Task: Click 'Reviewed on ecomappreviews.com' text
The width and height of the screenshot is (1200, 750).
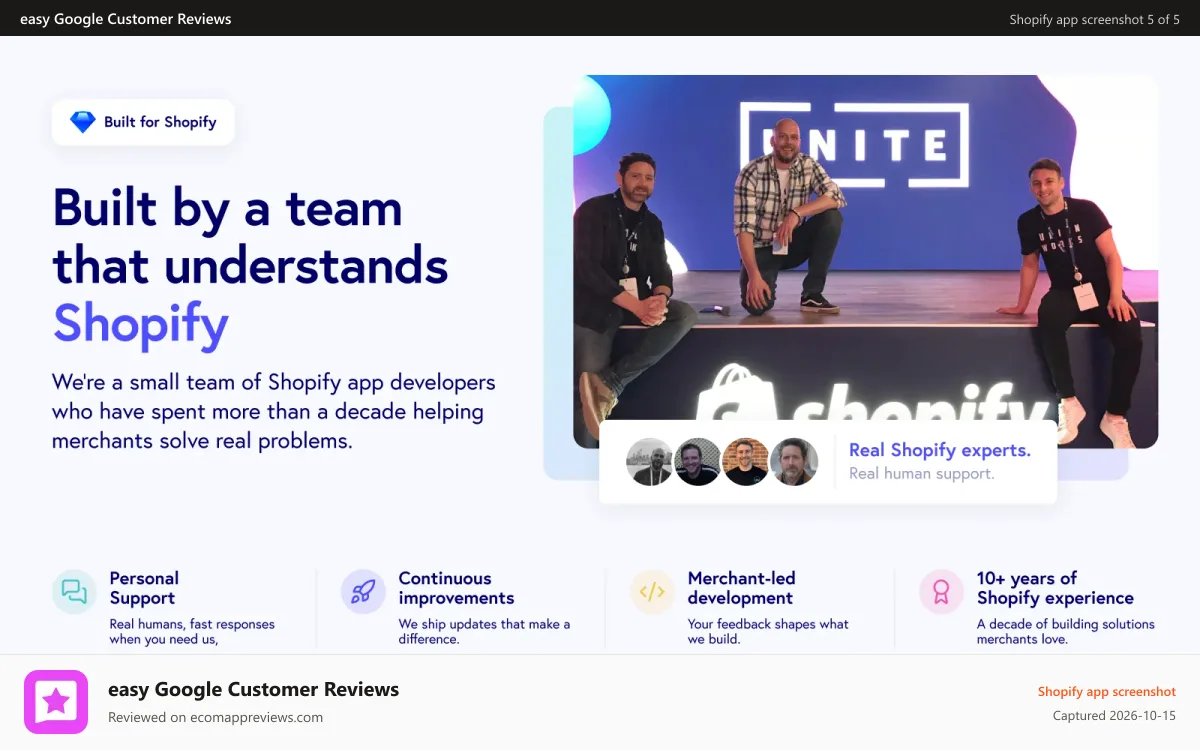Action: click(x=215, y=717)
